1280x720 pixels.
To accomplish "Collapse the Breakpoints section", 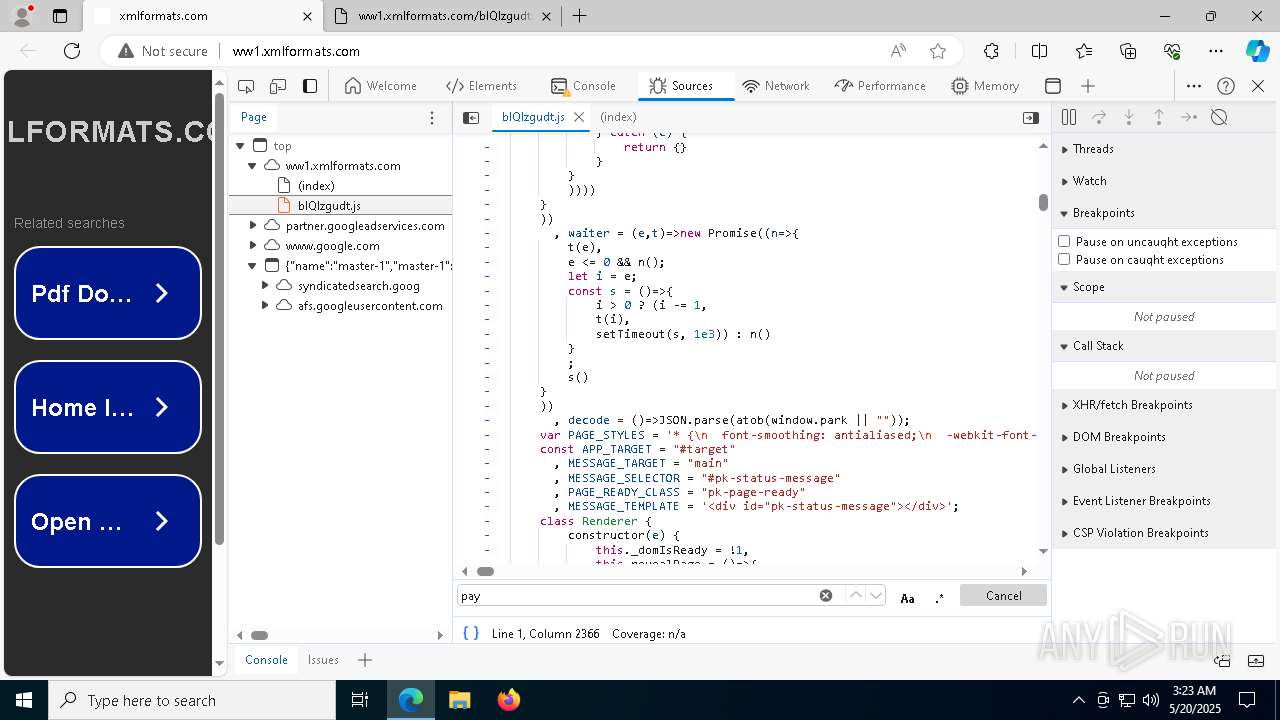I will [1164, 213].
